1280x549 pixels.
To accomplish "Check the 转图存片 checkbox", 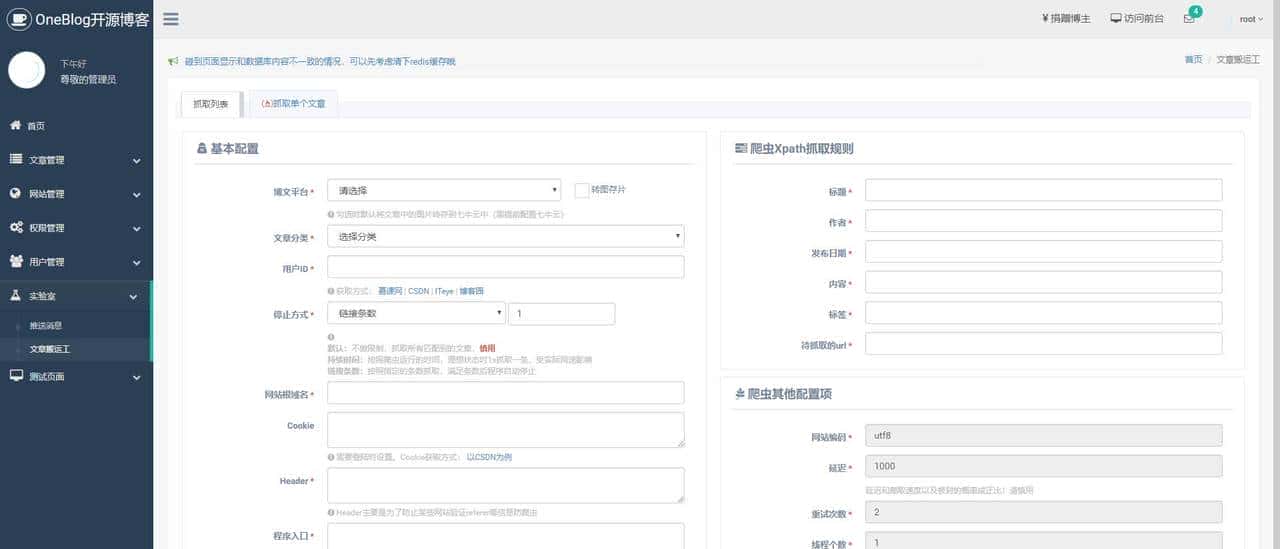I will click(582, 190).
